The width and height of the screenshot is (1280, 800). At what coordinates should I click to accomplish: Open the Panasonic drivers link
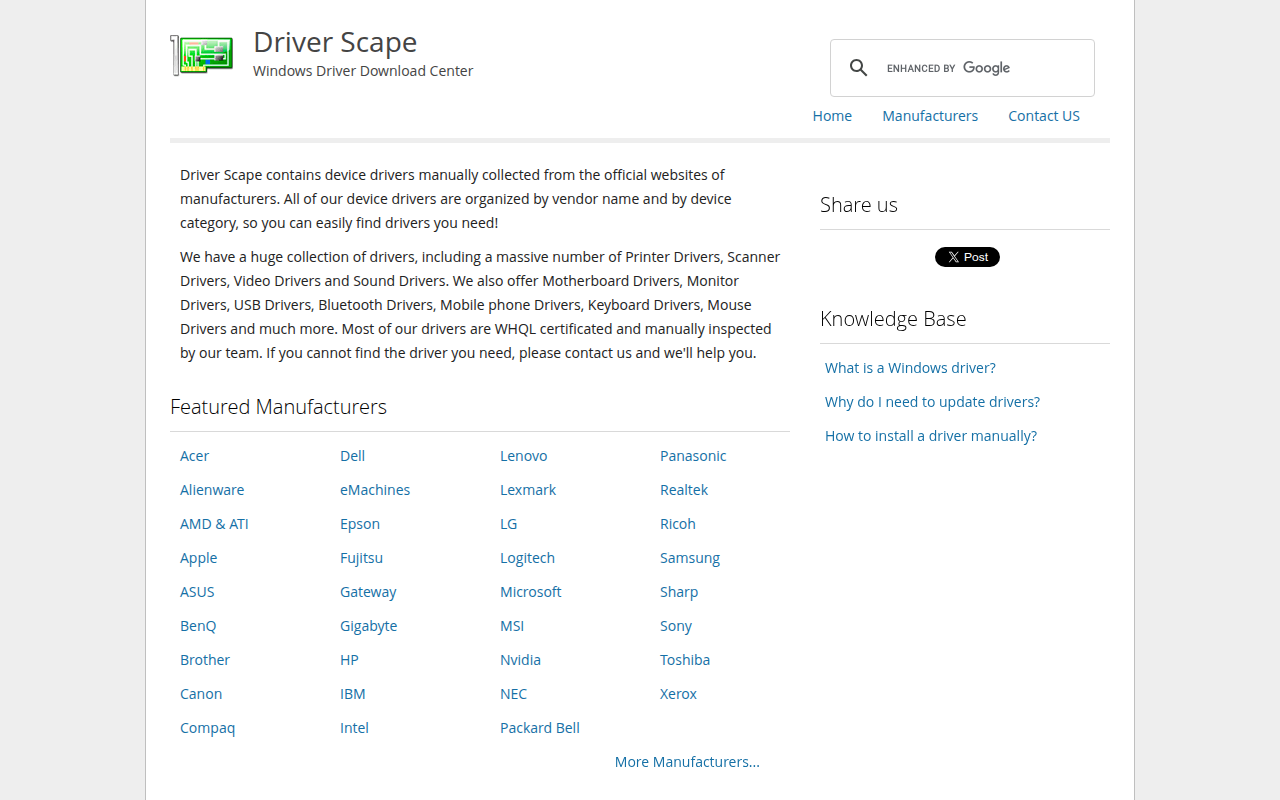(x=693, y=456)
